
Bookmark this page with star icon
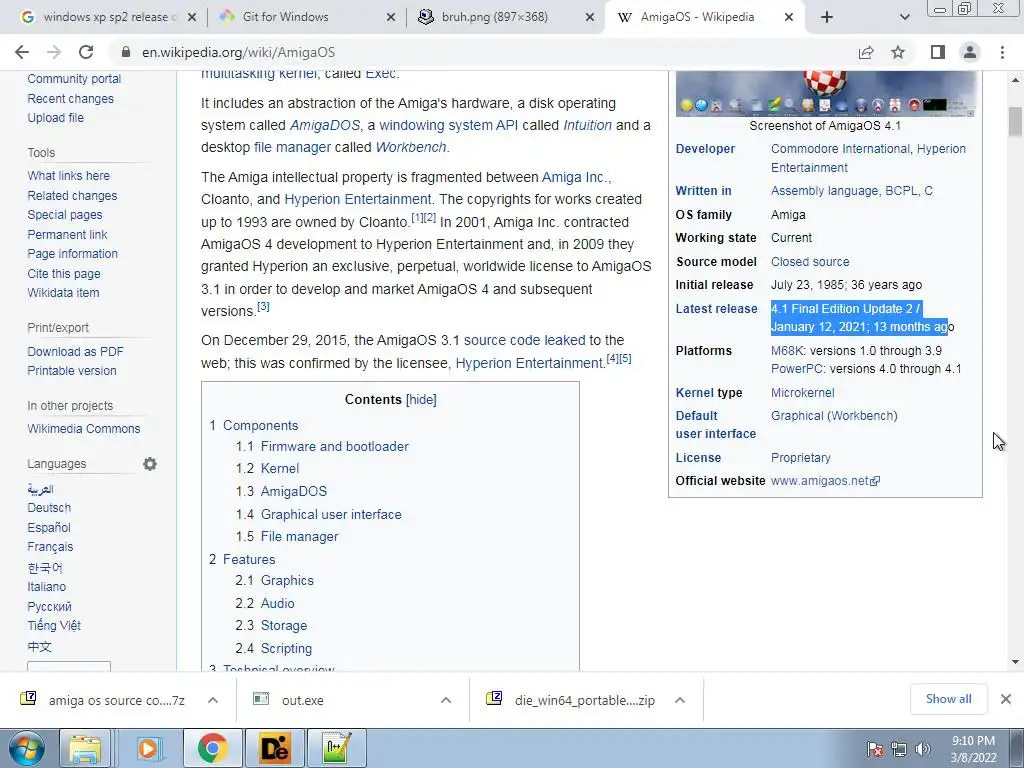[x=898, y=52]
